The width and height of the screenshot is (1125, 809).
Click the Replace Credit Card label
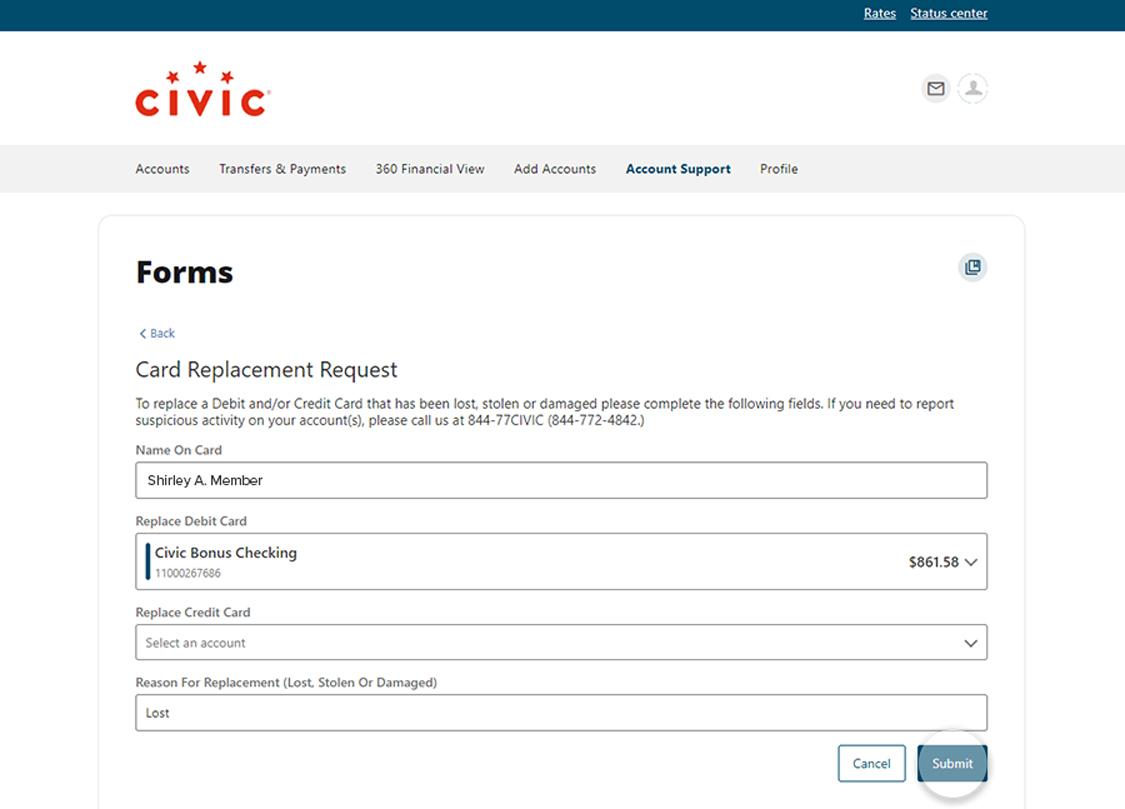193,612
